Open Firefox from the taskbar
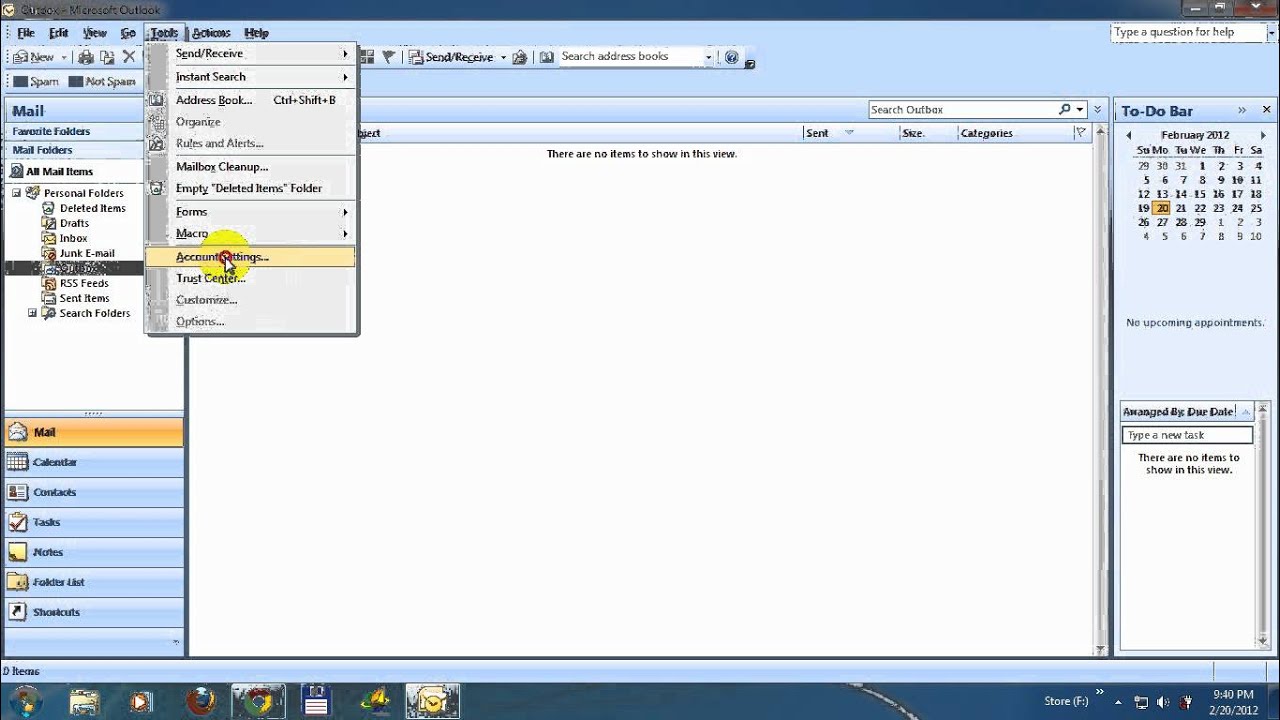The image size is (1280, 720). (x=200, y=702)
